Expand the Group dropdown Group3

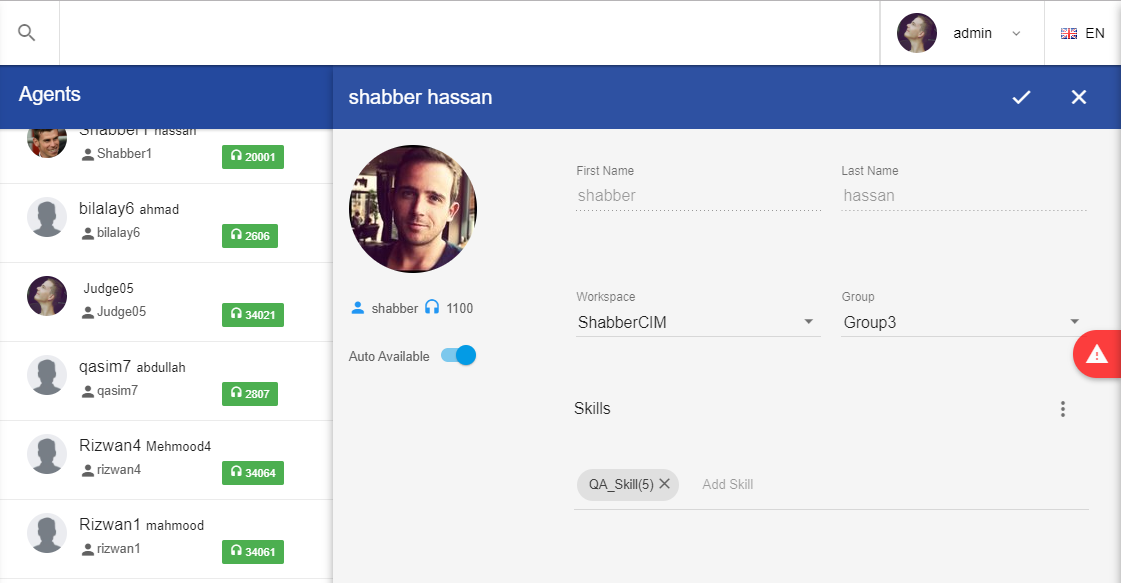point(962,322)
